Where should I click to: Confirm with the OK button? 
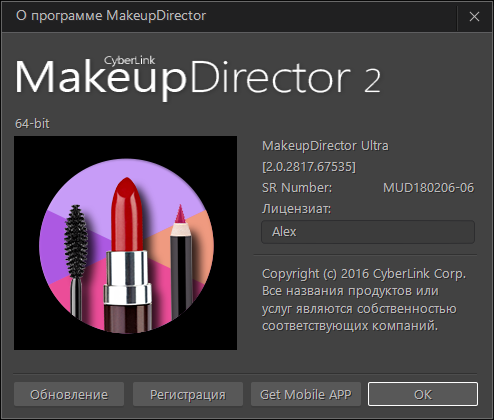coord(423,394)
